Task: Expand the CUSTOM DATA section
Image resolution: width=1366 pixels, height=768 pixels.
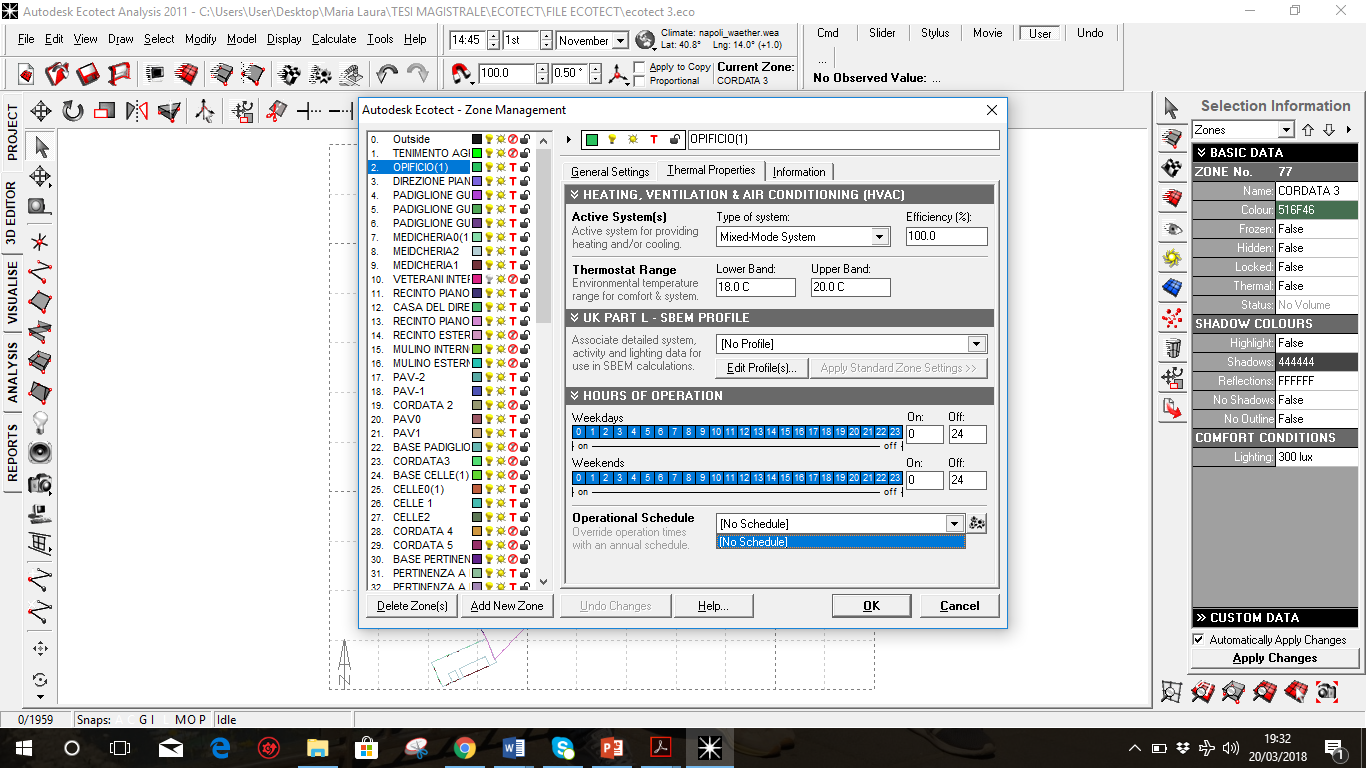Action: [1275, 618]
